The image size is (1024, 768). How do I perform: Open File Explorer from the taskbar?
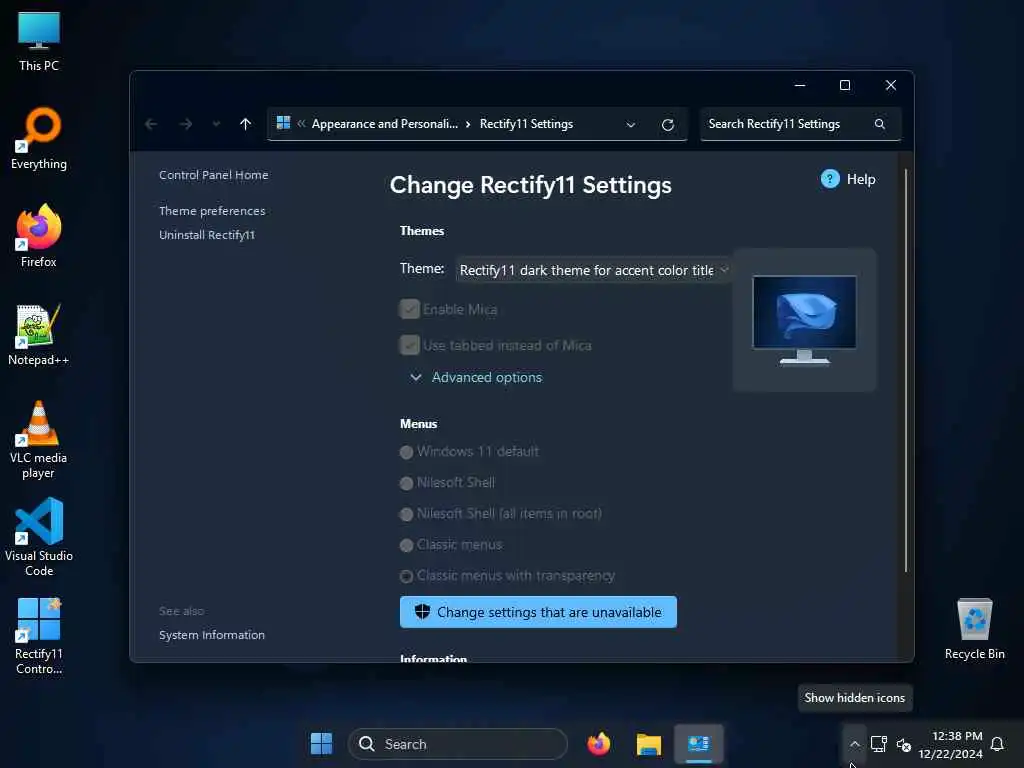coord(648,744)
